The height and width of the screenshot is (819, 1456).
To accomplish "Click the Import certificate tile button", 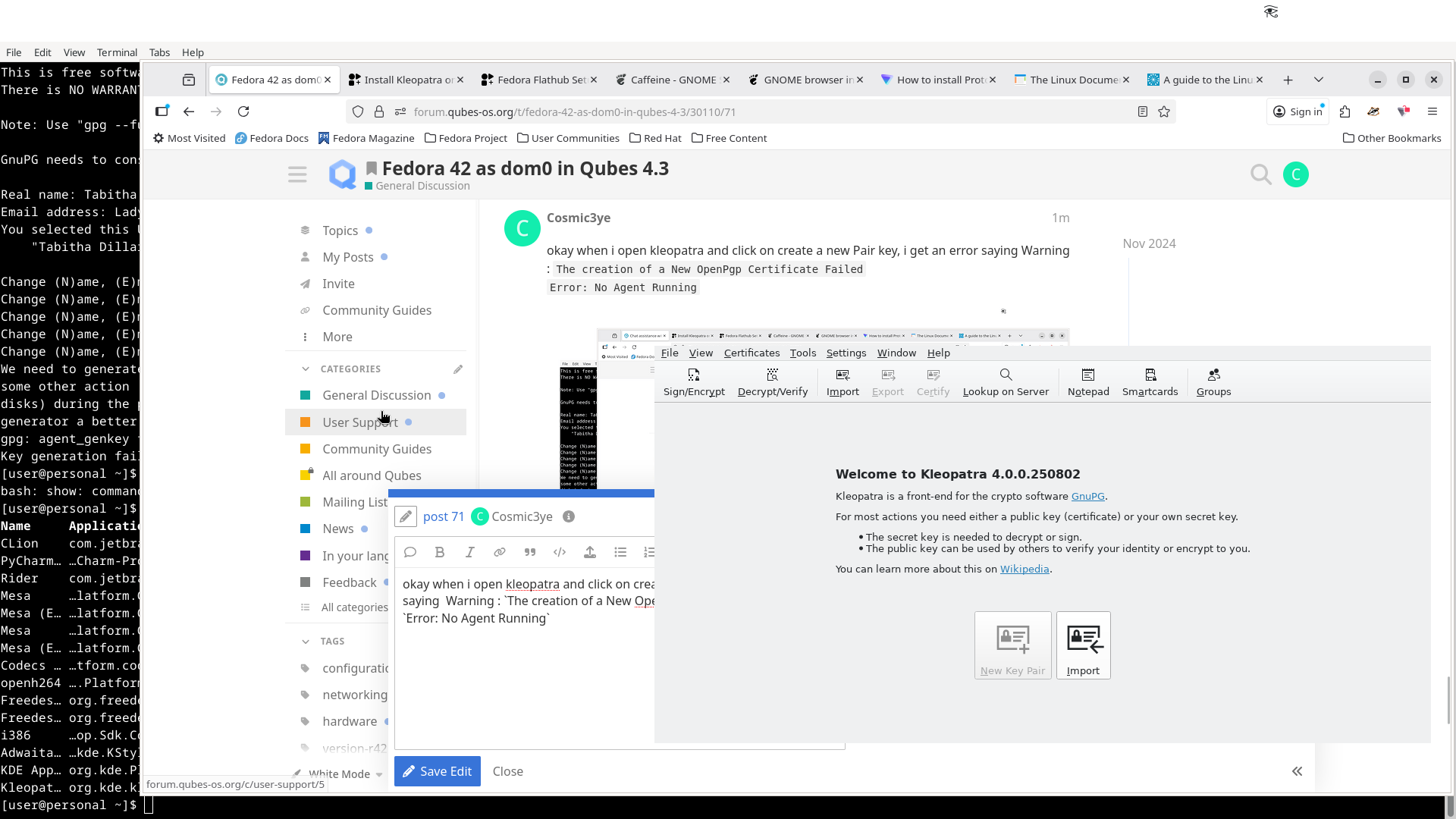I will click(x=1083, y=645).
